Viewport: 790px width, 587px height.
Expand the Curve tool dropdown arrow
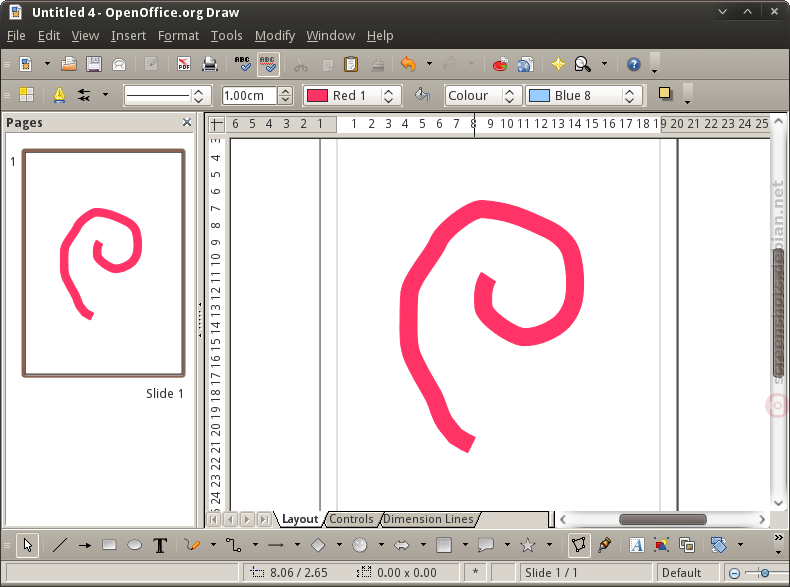click(x=214, y=545)
